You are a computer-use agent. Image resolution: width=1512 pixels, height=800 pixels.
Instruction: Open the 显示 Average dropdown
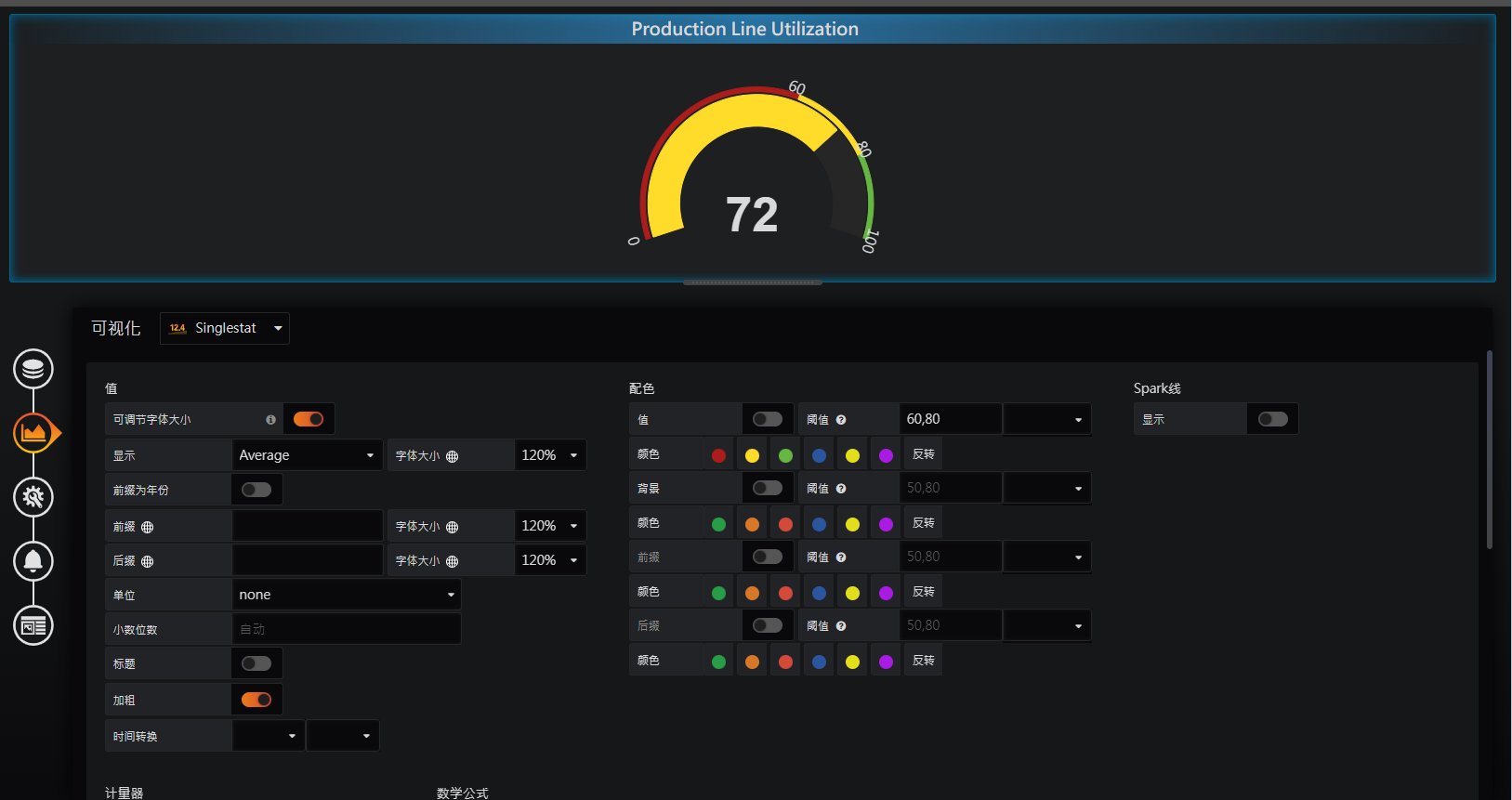307,455
